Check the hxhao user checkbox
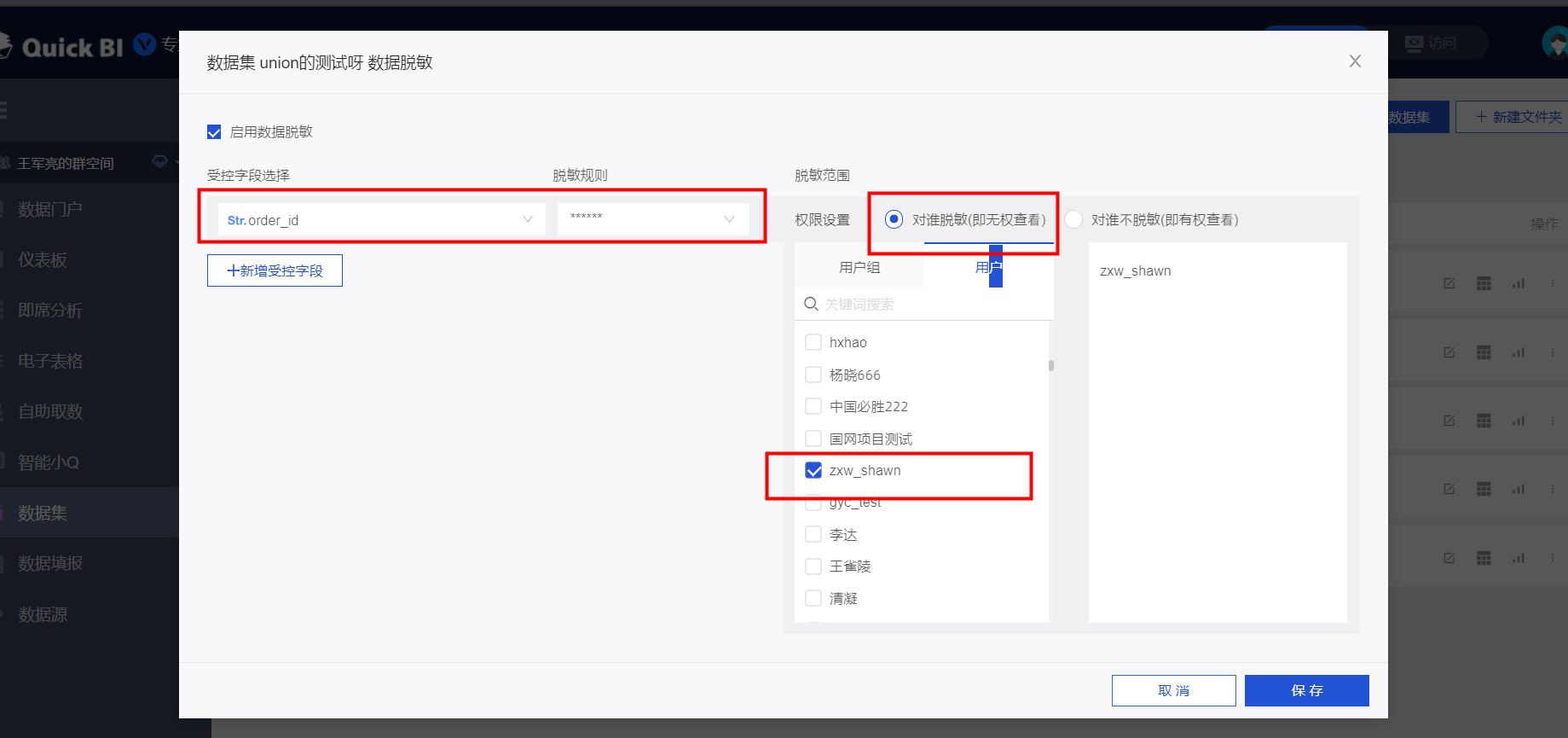This screenshot has width=1568, height=738. [813, 343]
